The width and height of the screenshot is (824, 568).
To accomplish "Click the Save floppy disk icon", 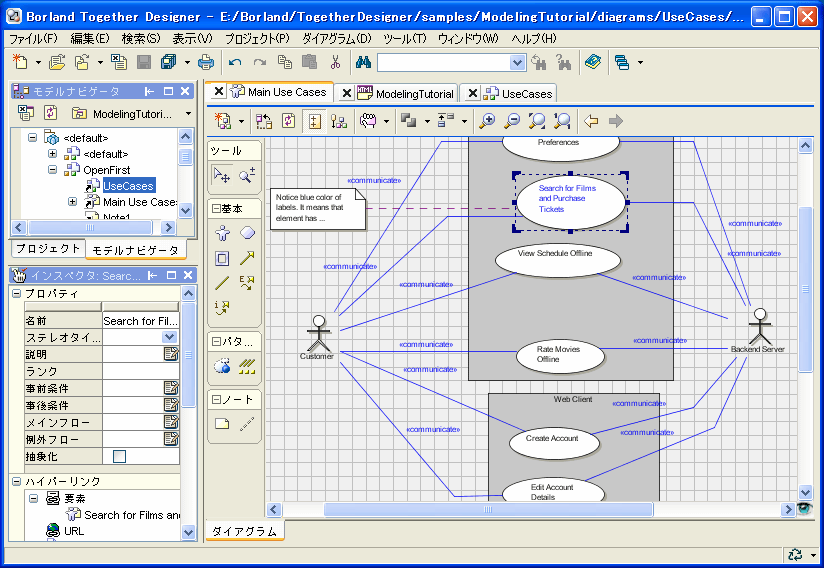I will click(x=143, y=62).
